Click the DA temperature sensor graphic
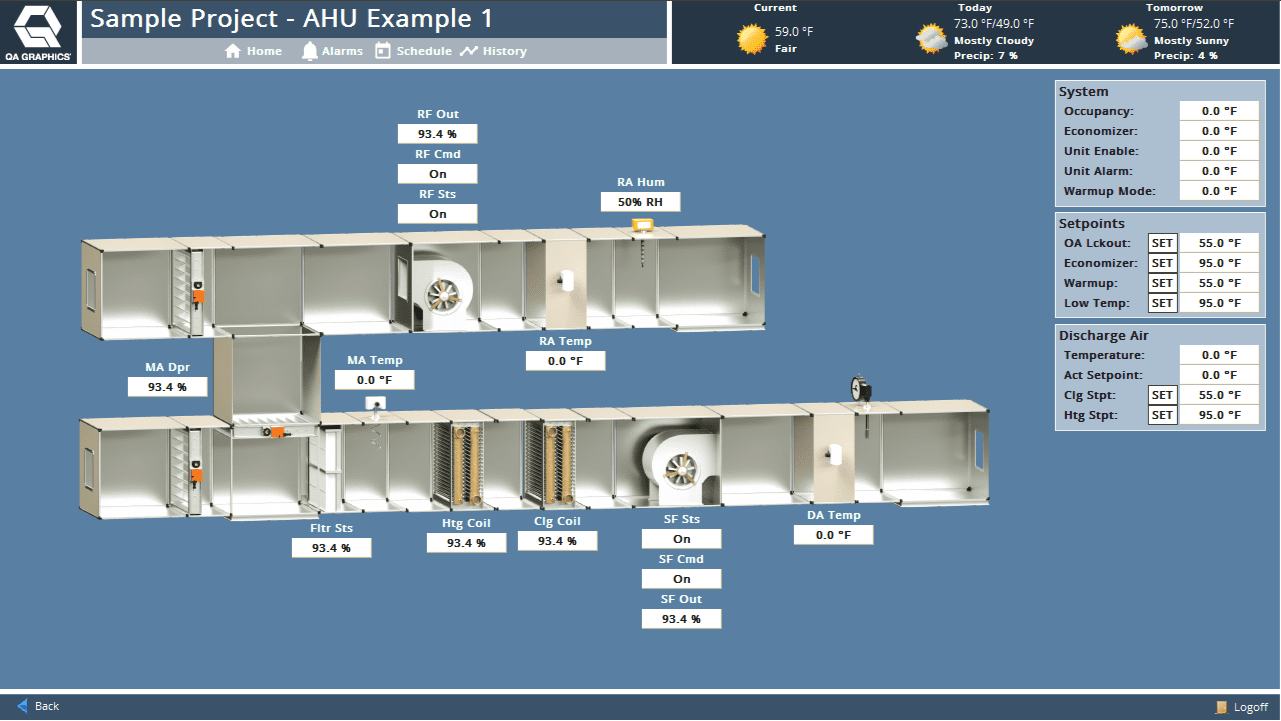The height and width of the screenshot is (721, 1281). point(835,453)
